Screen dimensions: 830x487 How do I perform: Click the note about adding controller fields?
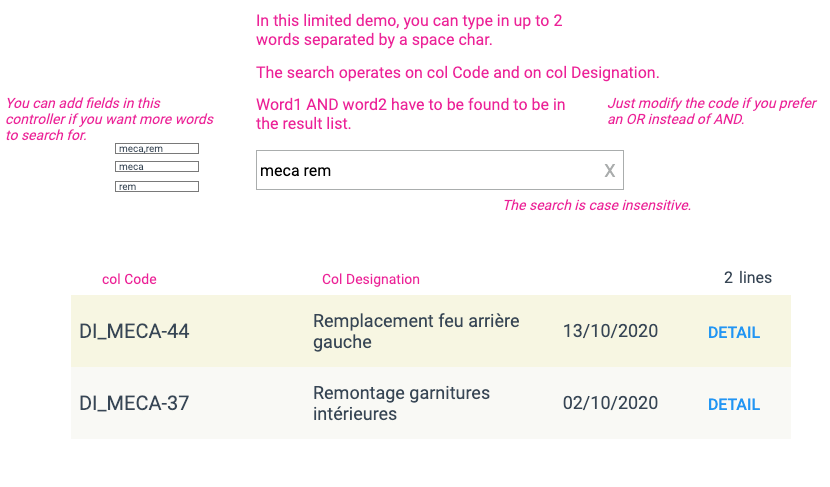(x=110, y=119)
